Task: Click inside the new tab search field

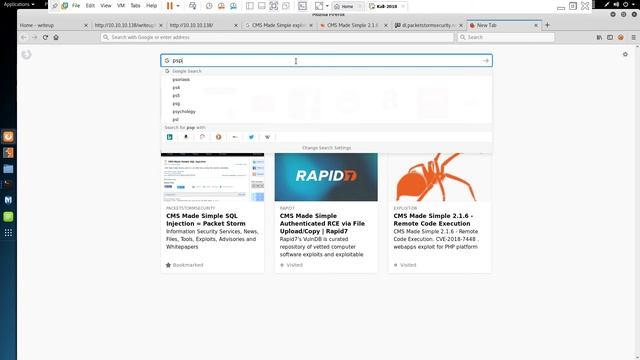Action: (x=326, y=60)
